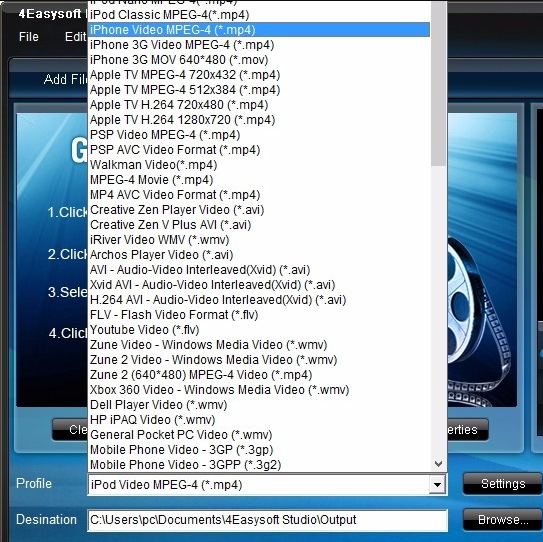Open the File menu
Screen dimensions: 543x542
pos(29,37)
